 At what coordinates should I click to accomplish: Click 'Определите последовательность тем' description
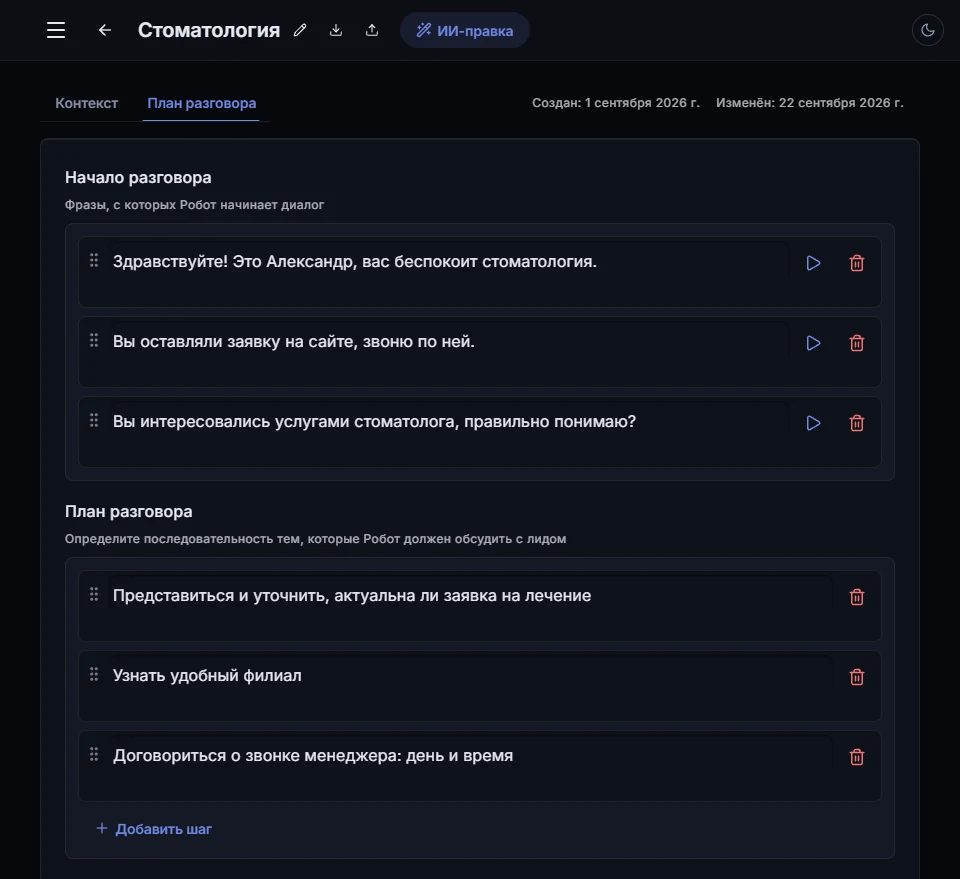tap(315, 539)
